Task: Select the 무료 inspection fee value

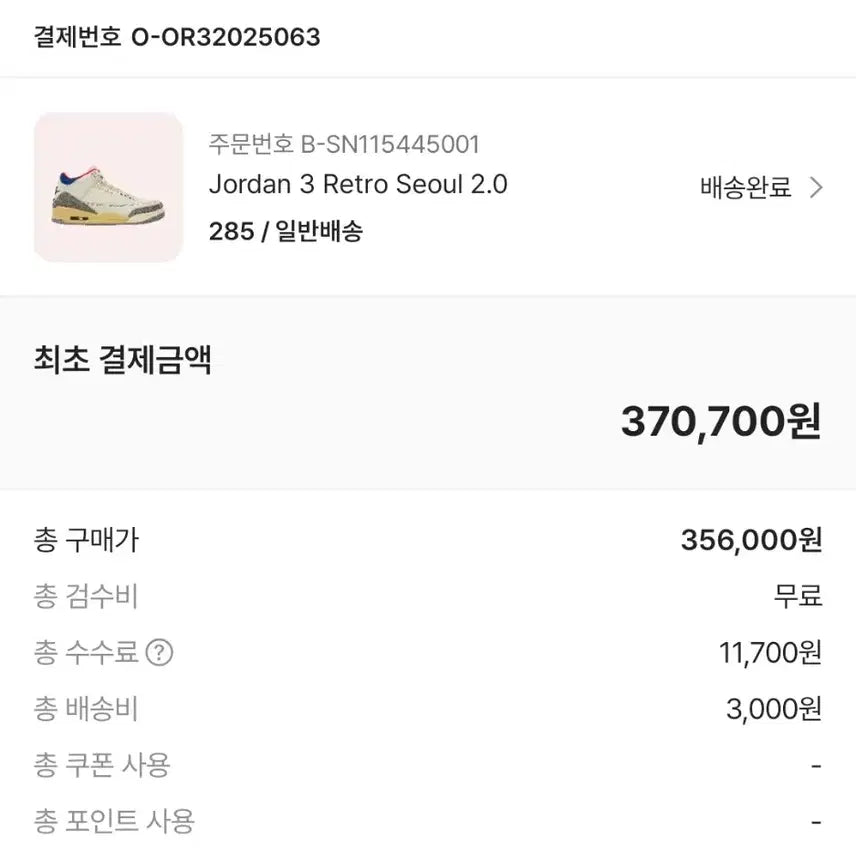Action: pos(800,597)
